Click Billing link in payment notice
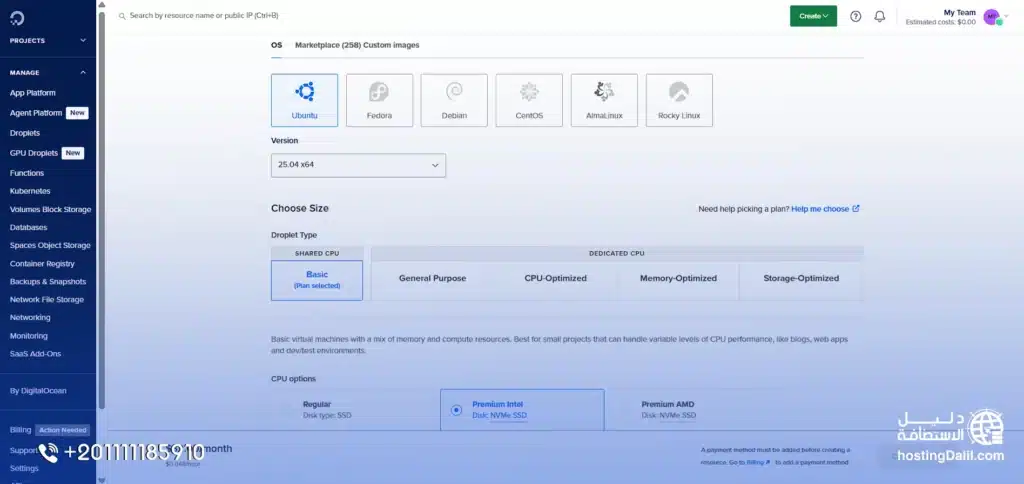Image resolution: width=1024 pixels, height=484 pixels. (758, 462)
